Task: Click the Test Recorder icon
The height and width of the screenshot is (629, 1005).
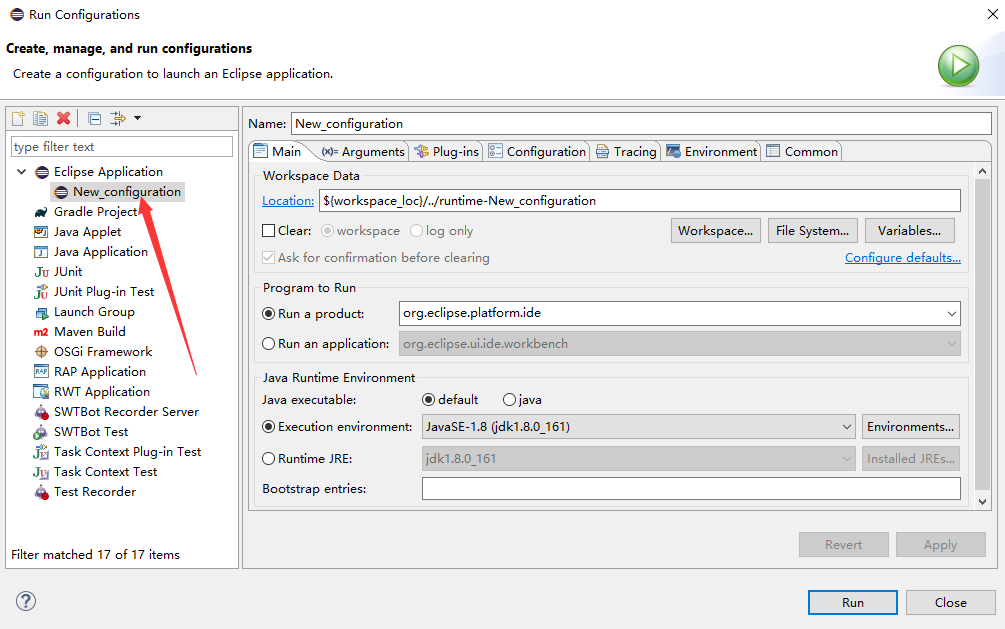Action: [41, 492]
